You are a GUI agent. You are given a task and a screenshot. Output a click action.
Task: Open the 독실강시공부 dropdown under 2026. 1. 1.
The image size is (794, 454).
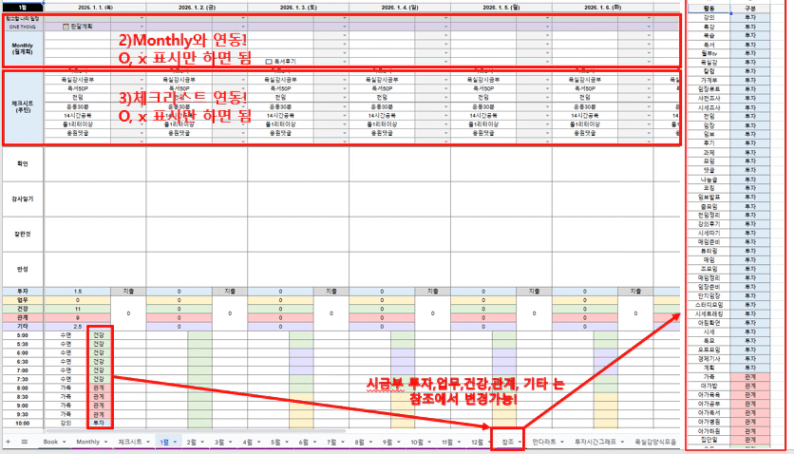(x=141, y=79)
